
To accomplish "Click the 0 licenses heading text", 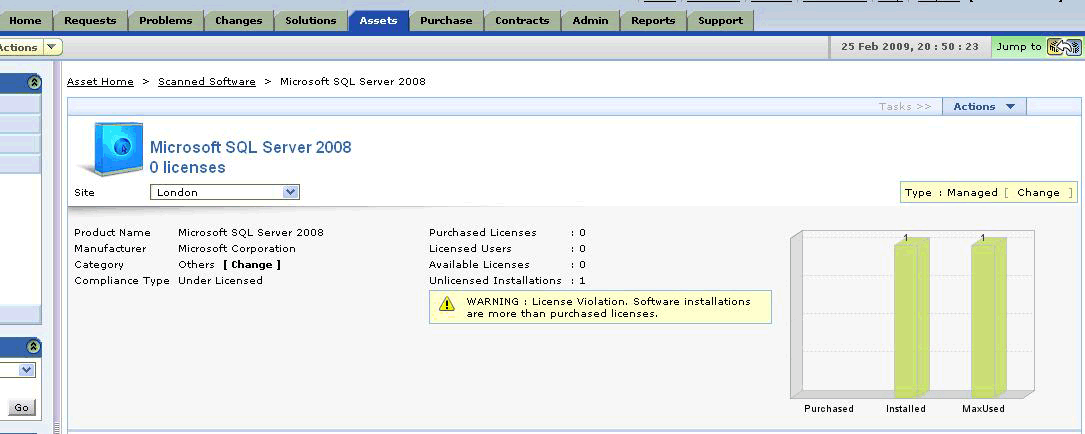I will 188,168.
